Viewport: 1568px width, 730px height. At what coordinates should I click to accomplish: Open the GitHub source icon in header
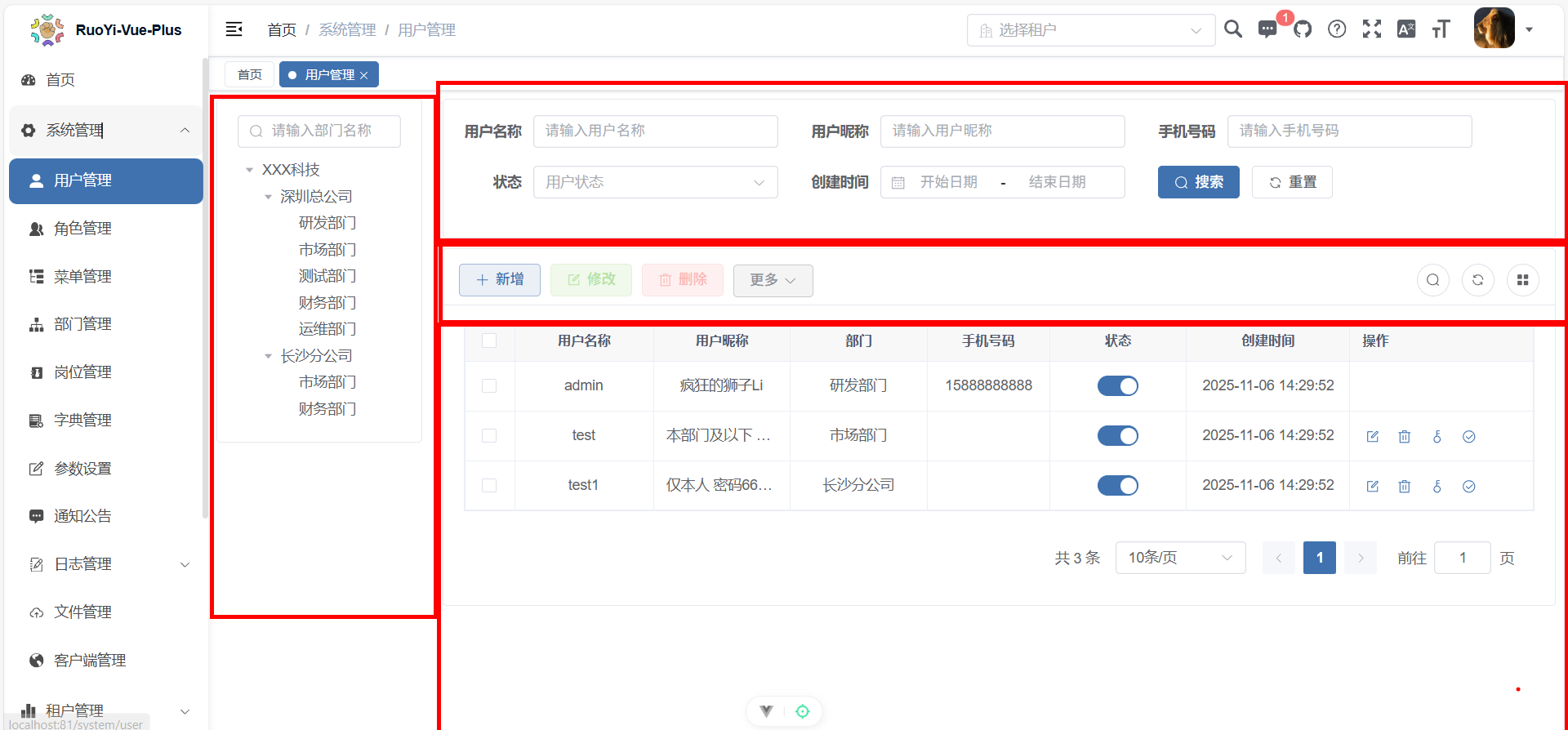pyautogui.click(x=1303, y=30)
